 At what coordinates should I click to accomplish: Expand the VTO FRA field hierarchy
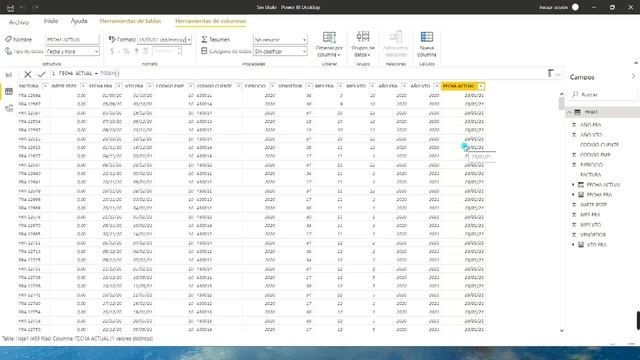pos(573,245)
